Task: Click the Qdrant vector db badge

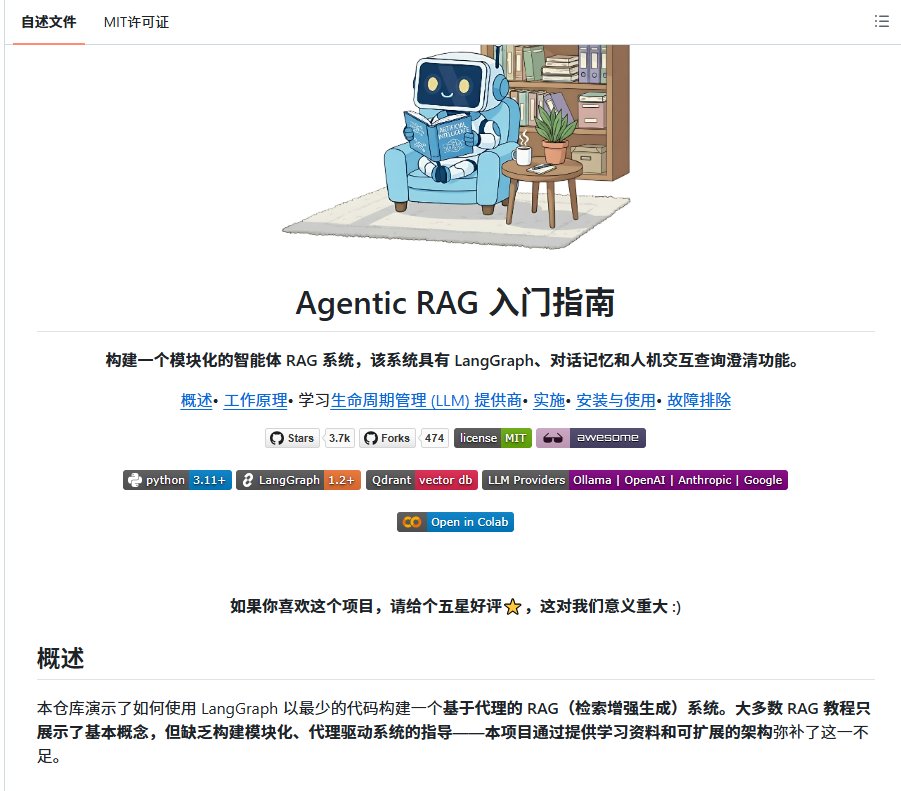Action: (422, 480)
